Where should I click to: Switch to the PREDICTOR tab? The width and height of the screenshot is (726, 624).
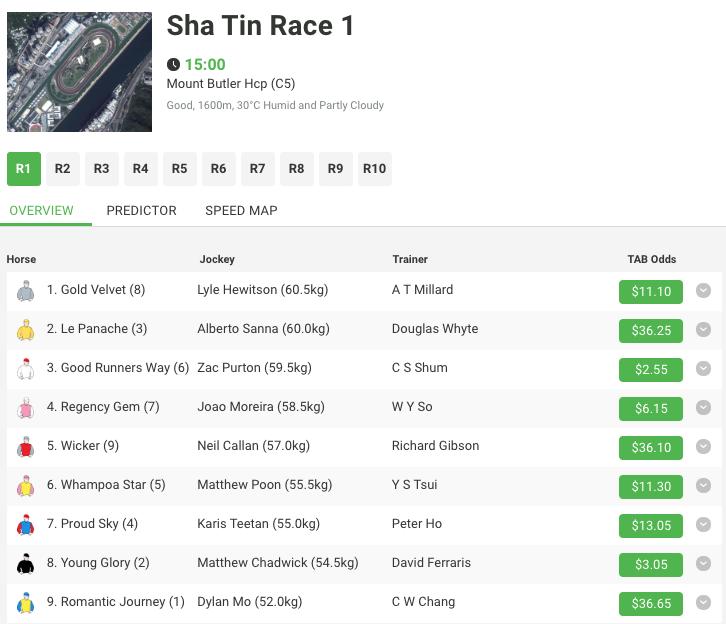click(x=141, y=211)
